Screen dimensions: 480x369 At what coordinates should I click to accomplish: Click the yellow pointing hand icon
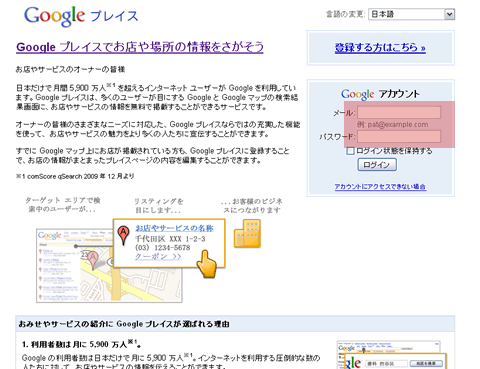pos(206,264)
